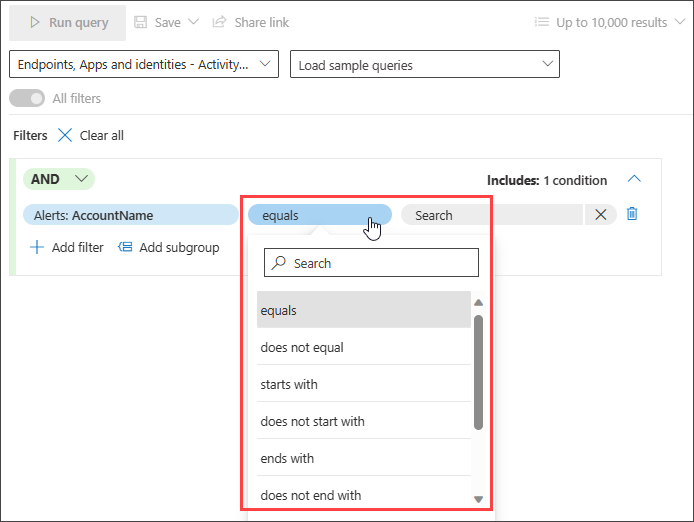Viewport: 694px width, 522px height.
Task: Click the Filters label
Action: pos(30,135)
